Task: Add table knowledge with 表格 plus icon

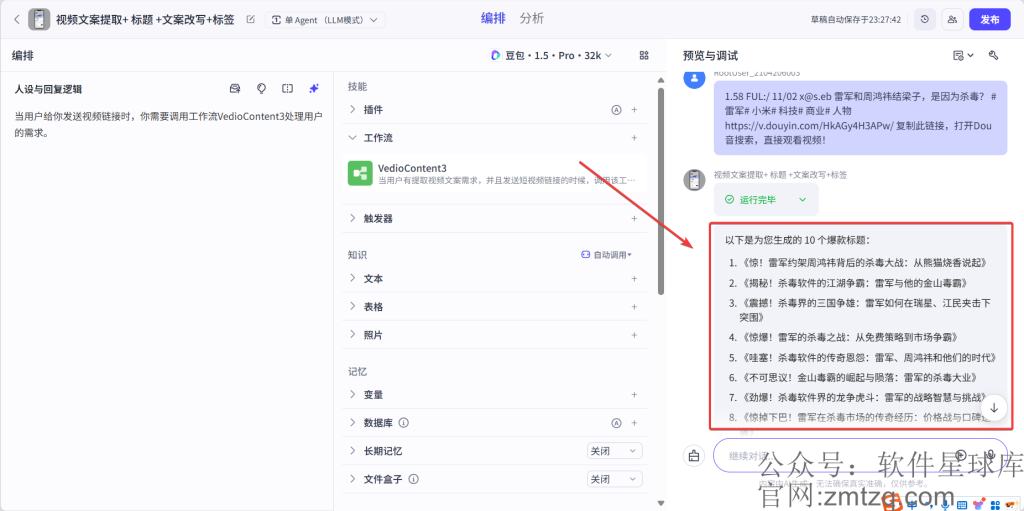Action: [x=634, y=306]
